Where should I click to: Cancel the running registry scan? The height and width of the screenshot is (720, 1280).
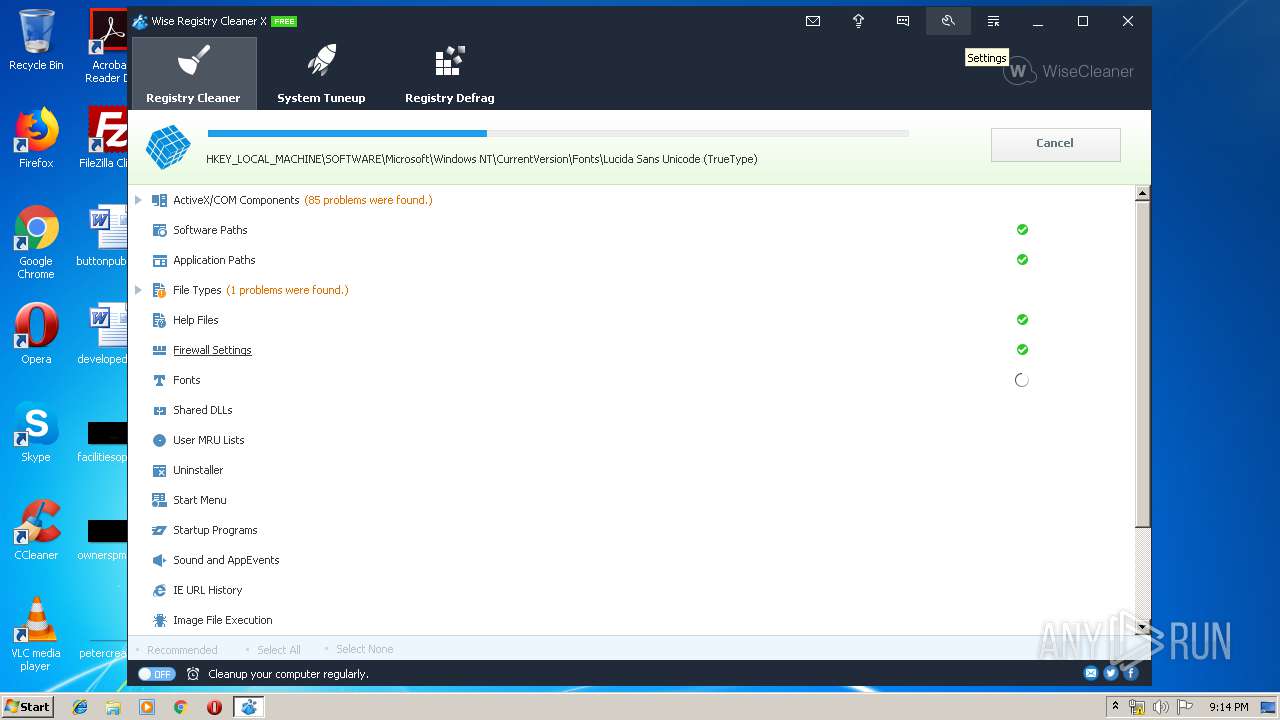pos(1055,144)
